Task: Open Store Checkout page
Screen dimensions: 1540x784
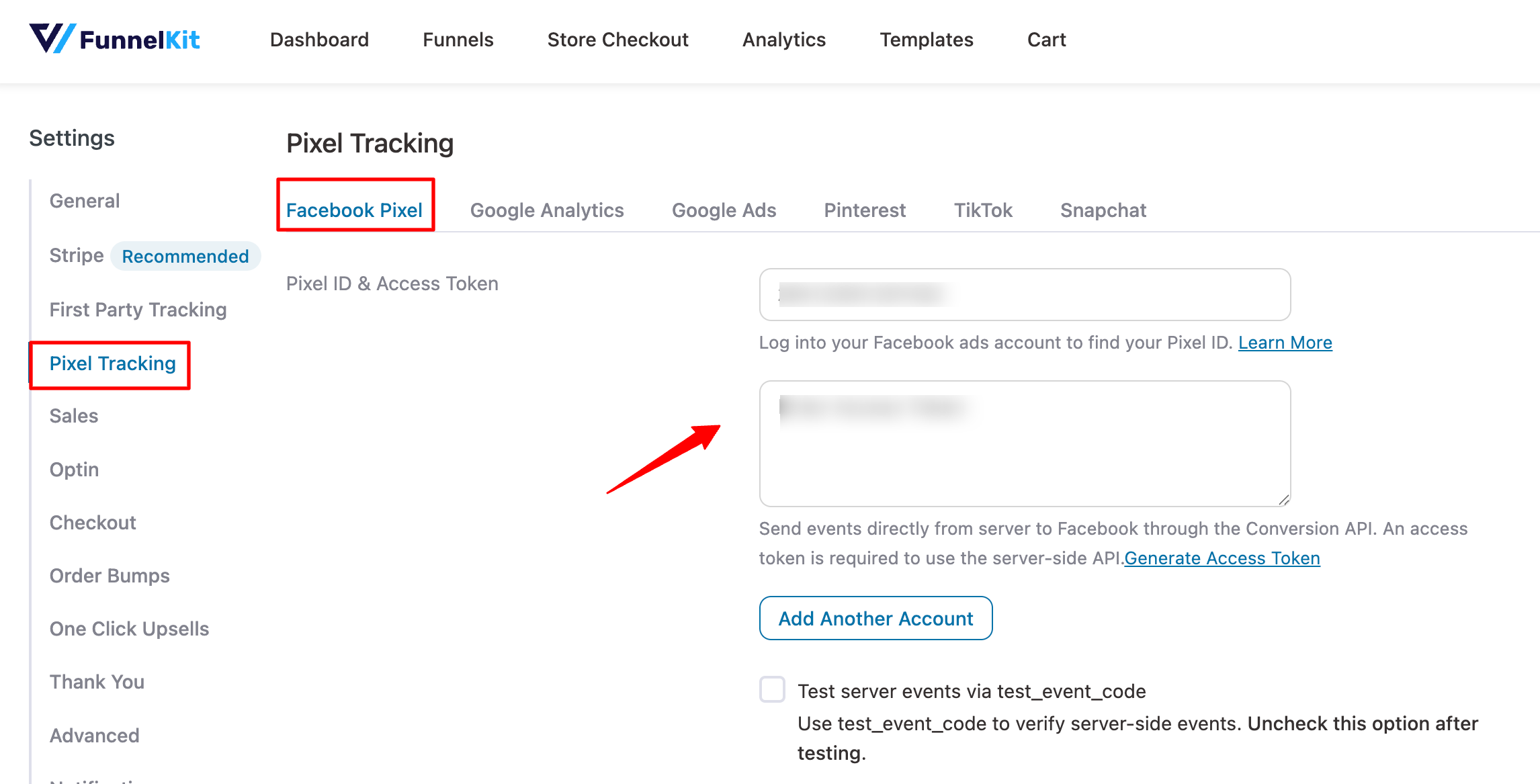Action: (617, 40)
